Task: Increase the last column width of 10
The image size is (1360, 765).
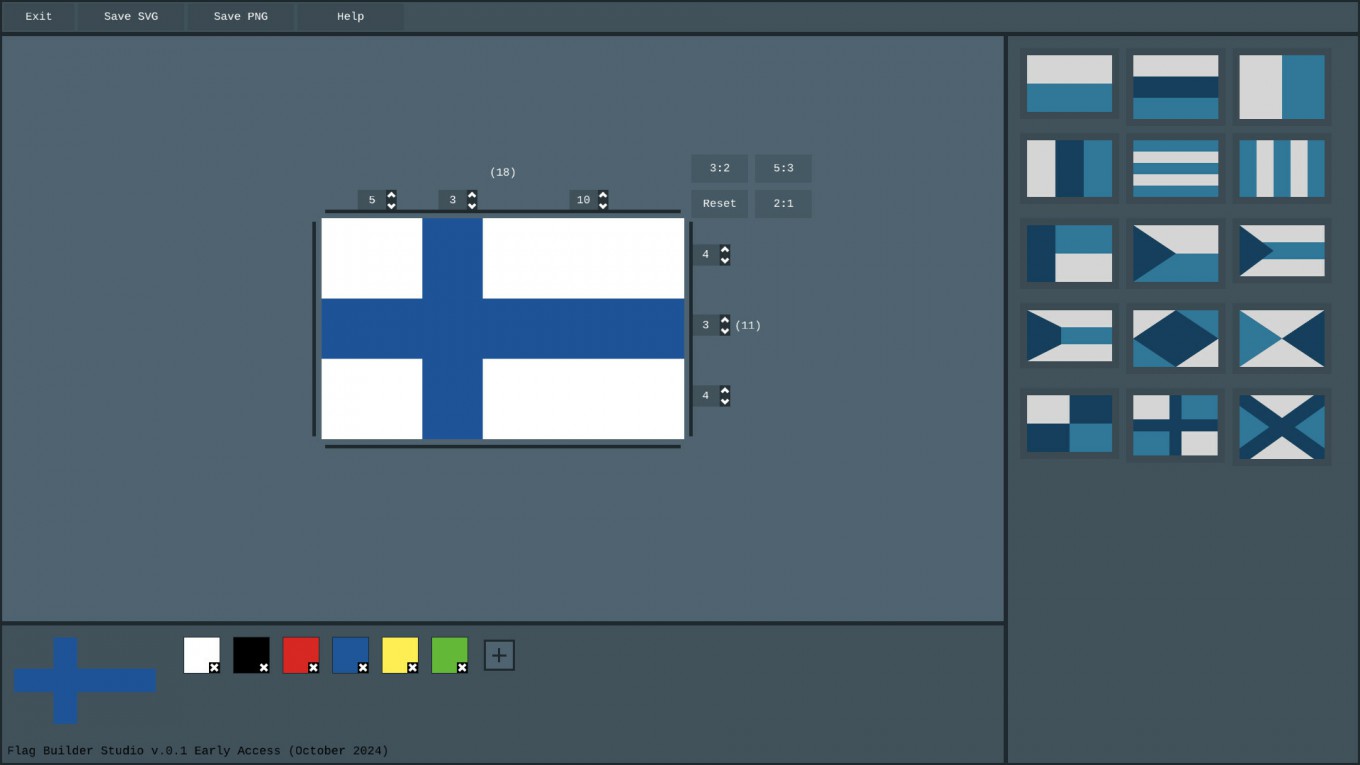Action: point(603,195)
